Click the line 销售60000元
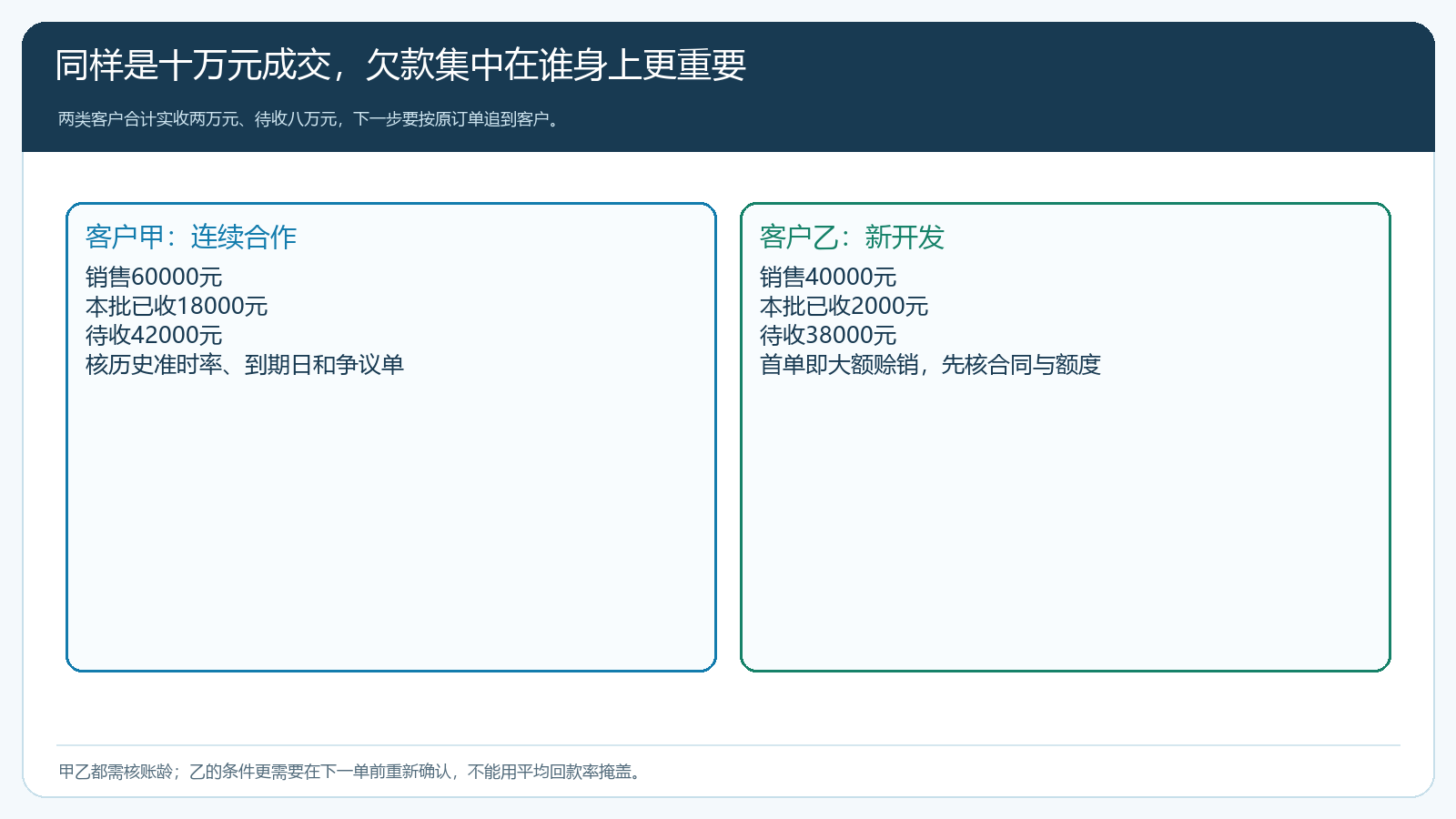Viewport: 1456px width, 819px height. point(154,277)
